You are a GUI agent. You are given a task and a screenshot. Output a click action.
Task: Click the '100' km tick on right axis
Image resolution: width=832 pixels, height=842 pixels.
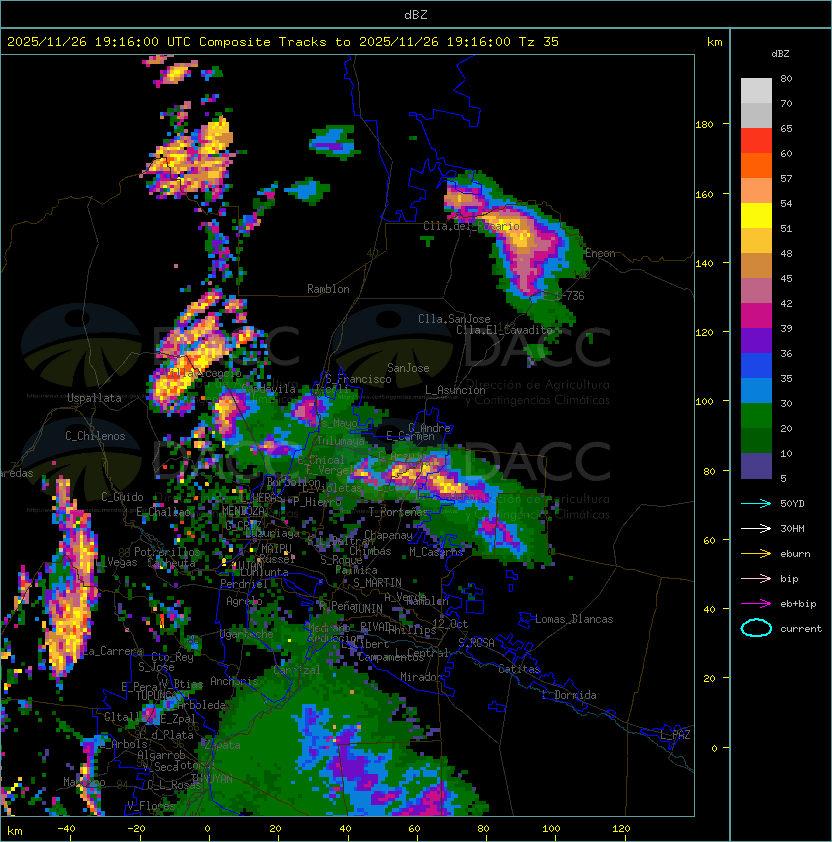click(704, 401)
